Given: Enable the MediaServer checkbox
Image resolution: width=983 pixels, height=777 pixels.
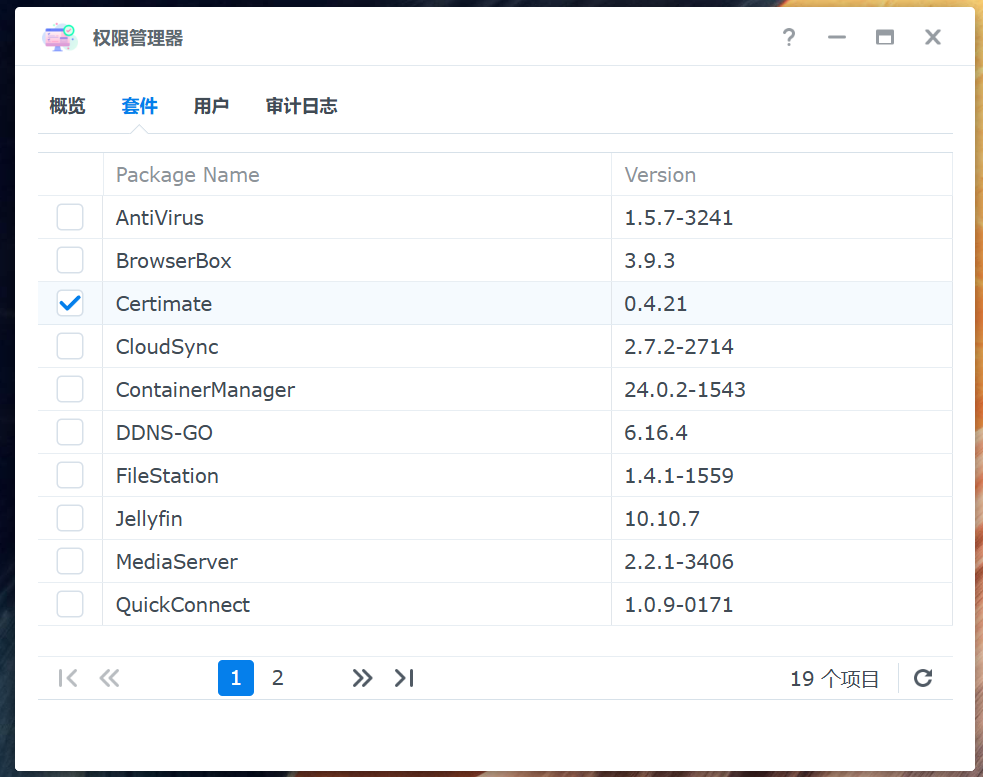Looking at the screenshot, I should (69, 561).
